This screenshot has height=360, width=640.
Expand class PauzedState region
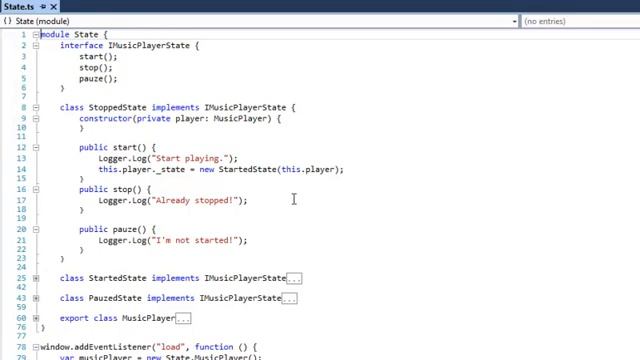click(x=36, y=298)
